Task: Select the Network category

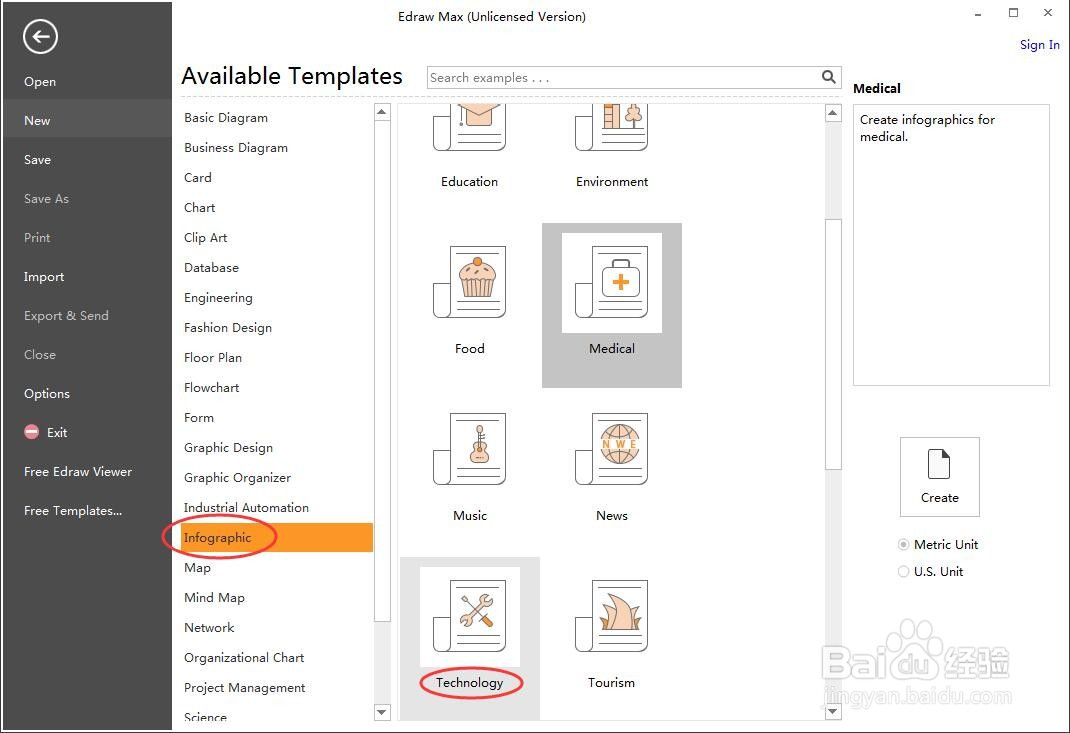Action: point(209,628)
